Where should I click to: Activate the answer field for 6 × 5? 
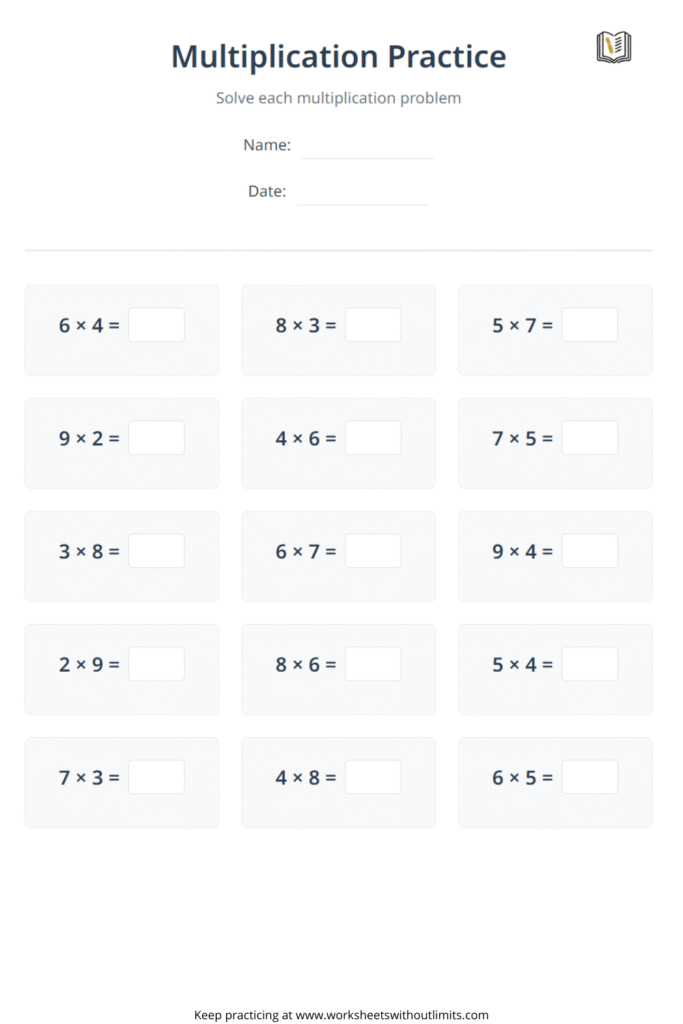pos(590,776)
